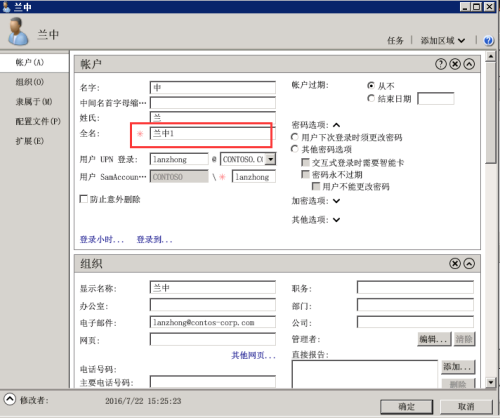
Task: Collapse the Organization section with the chevron
Action: (469, 264)
